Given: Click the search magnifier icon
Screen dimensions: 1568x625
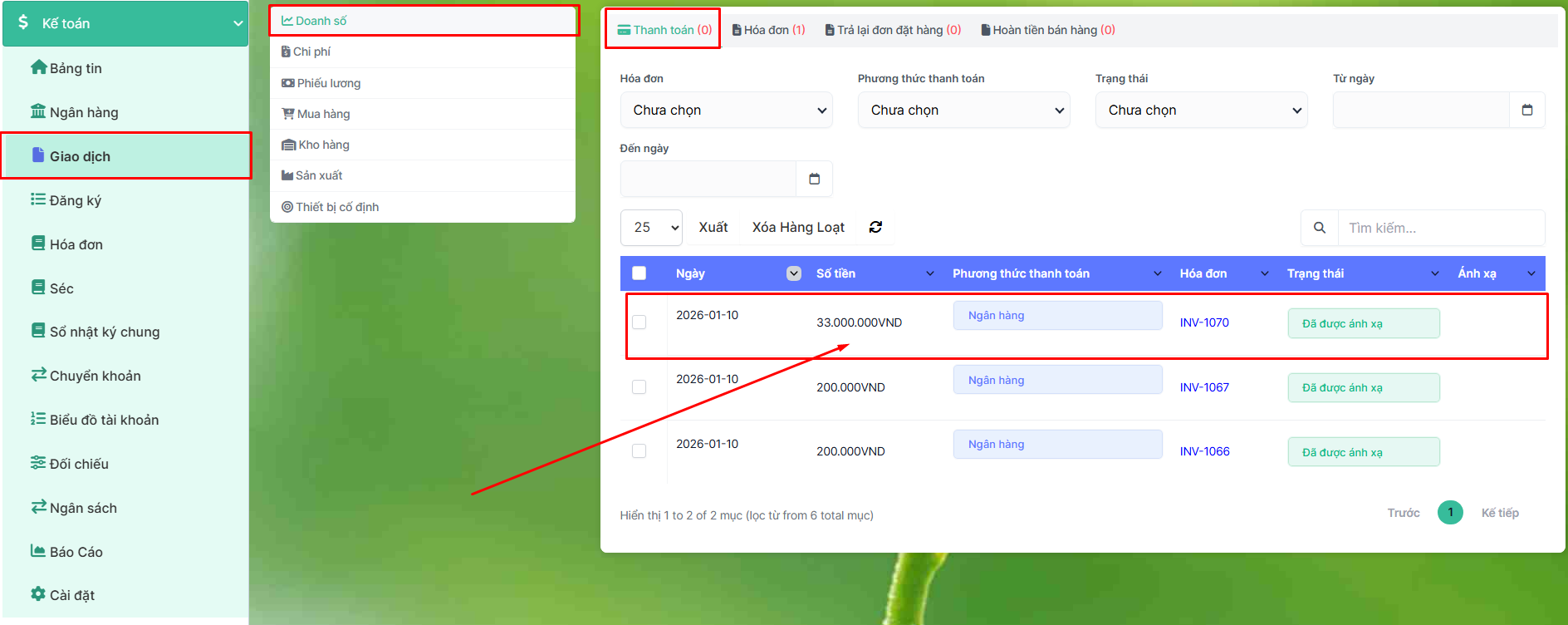Looking at the screenshot, I should tap(1319, 228).
